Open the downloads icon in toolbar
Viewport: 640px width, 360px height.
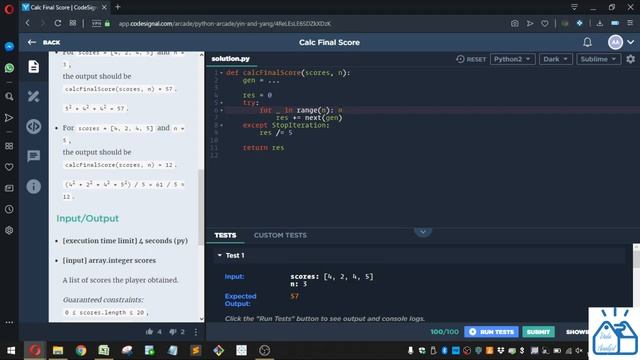600,23
